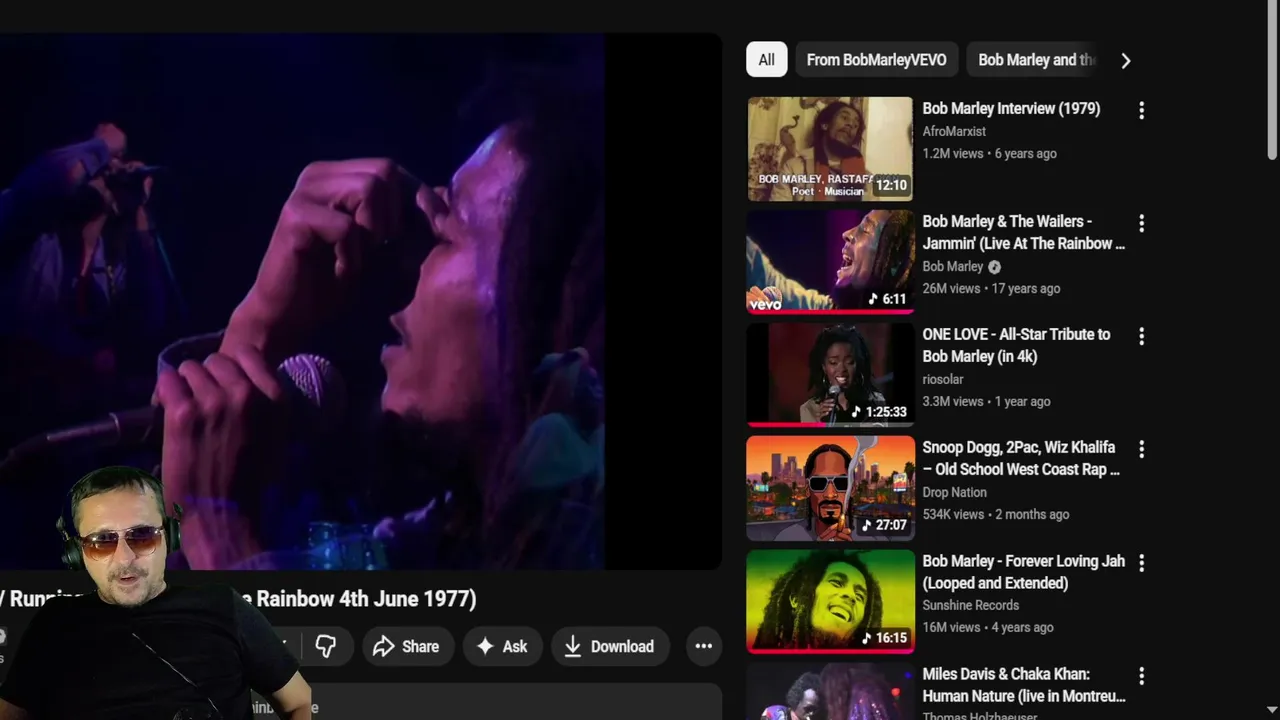Open the more actions ellipsis button
This screenshot has height=720, width=1280.
704,646
